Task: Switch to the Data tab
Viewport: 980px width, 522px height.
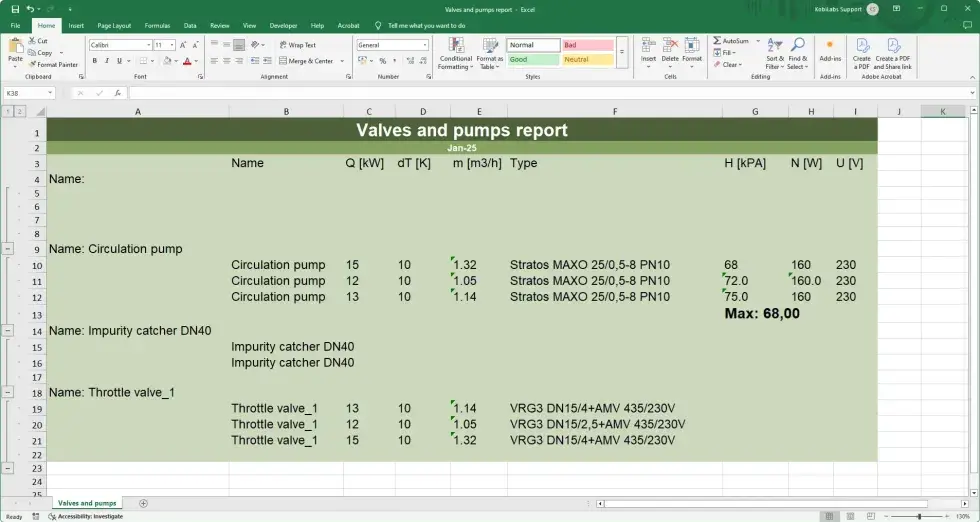Action: click(190, 26)
